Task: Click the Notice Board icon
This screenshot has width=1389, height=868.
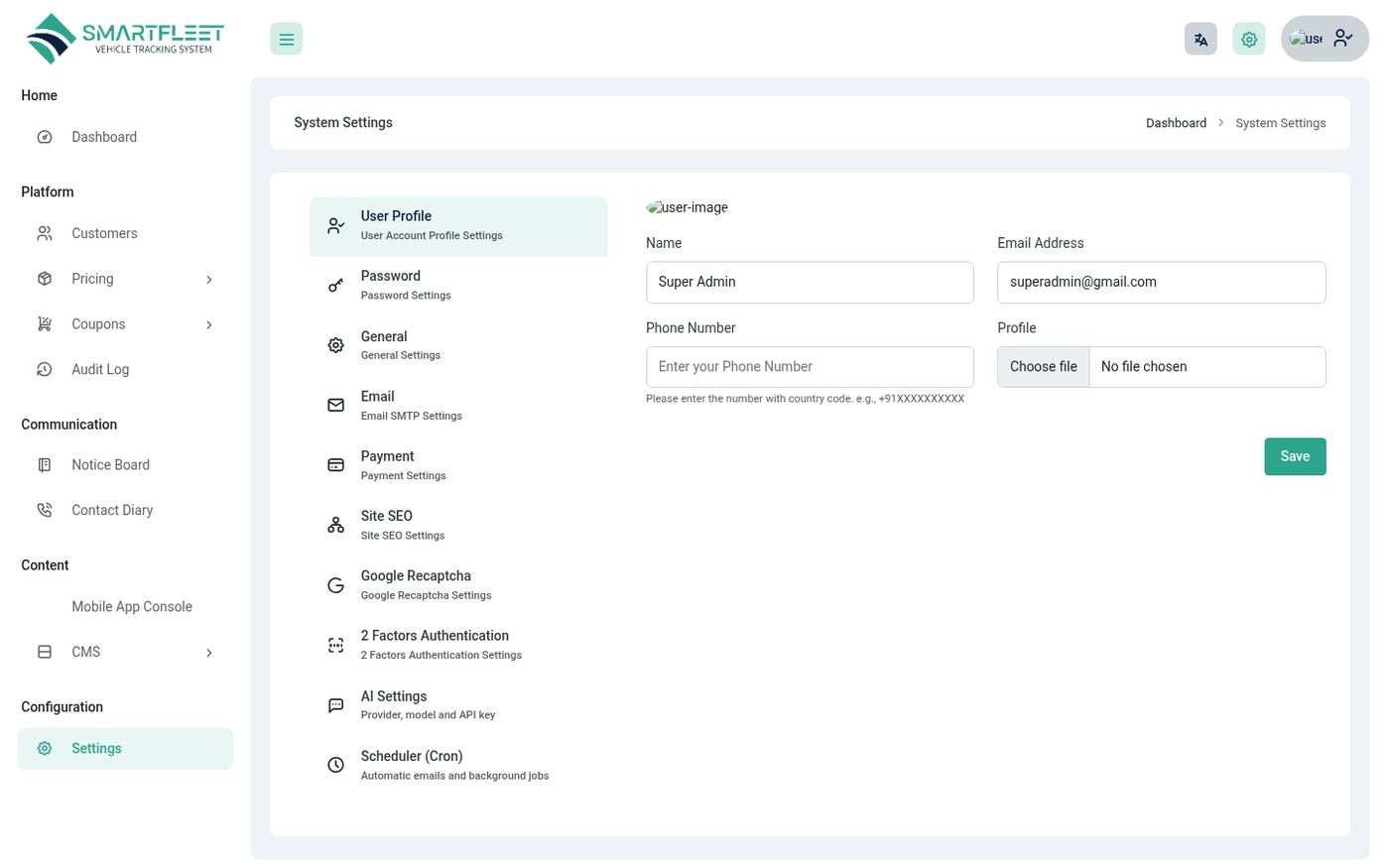Action: click(45, 465)
